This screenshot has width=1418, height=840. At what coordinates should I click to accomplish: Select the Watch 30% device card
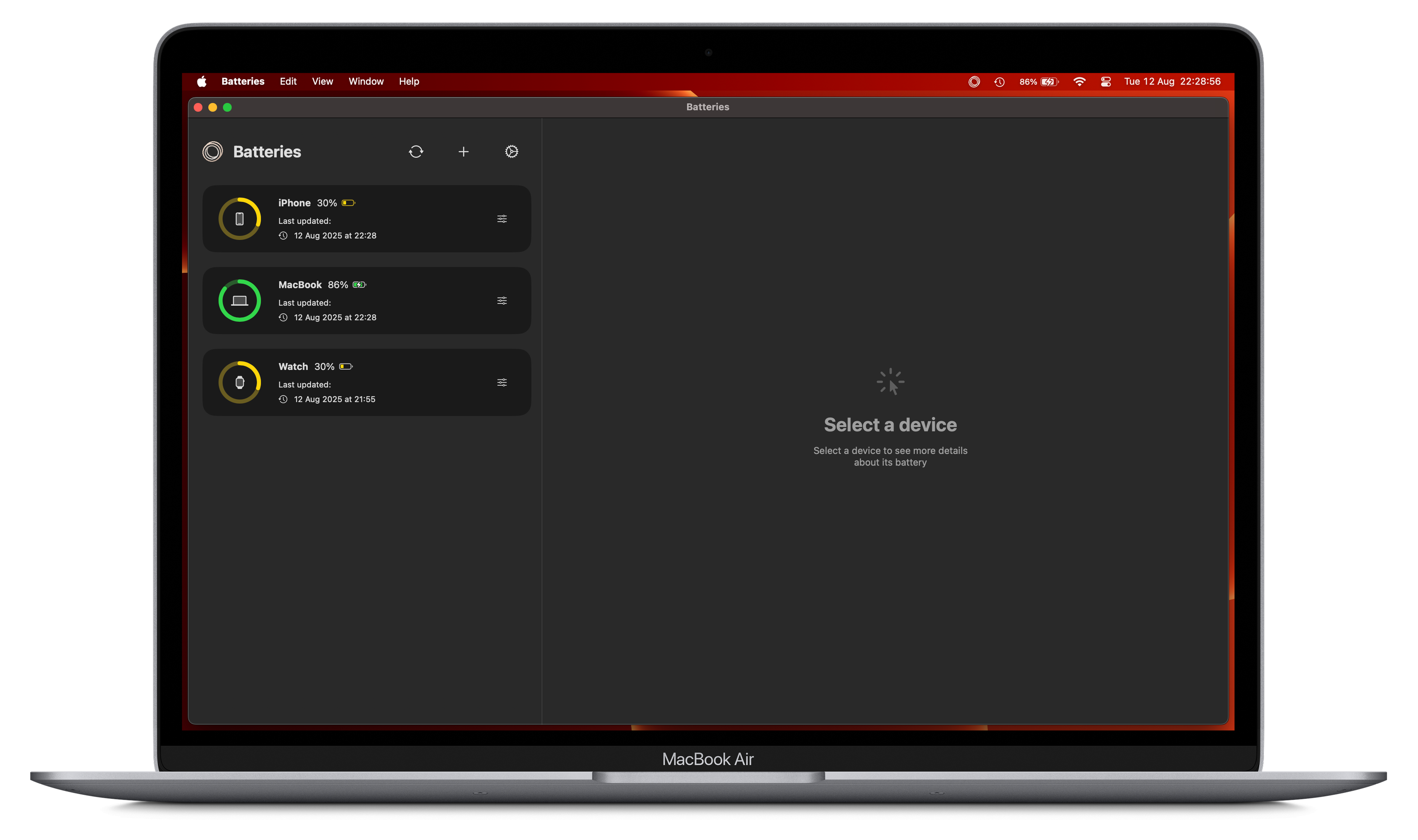coord(366,383)
